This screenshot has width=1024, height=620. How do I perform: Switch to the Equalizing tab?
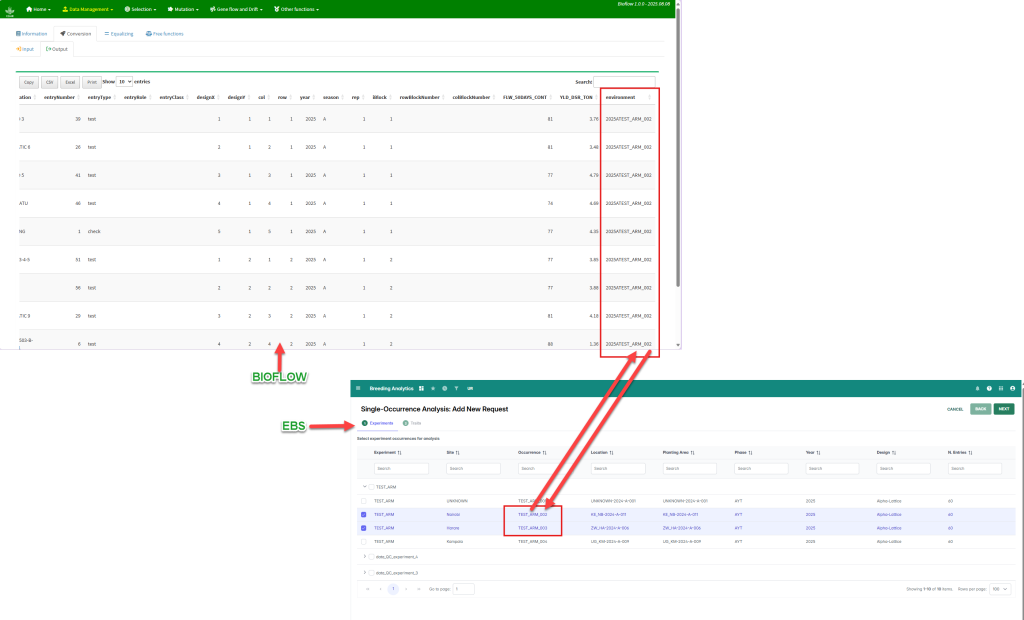(x=119, y=33)
